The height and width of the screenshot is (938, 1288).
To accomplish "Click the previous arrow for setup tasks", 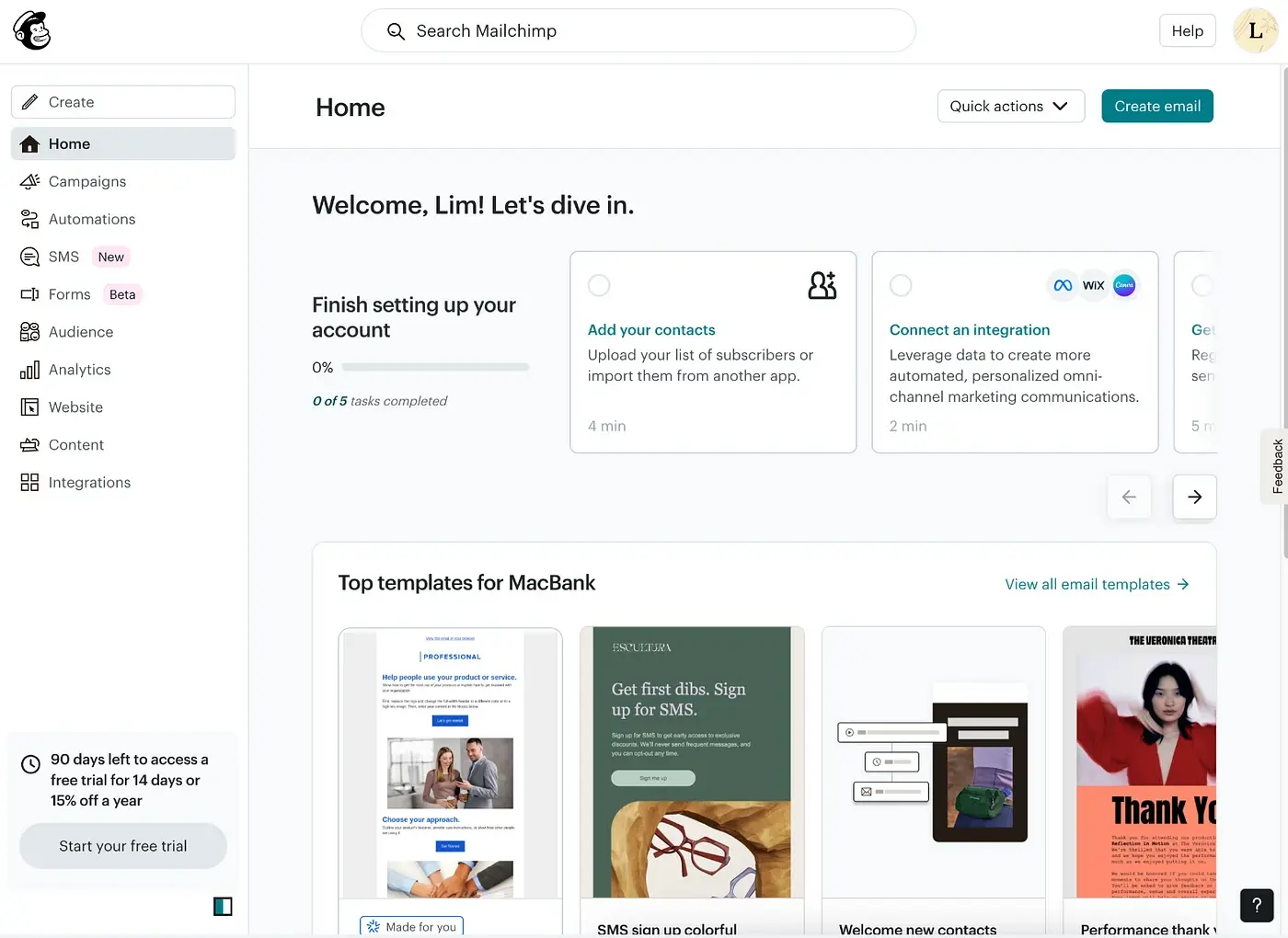I will coord(1129,498).
